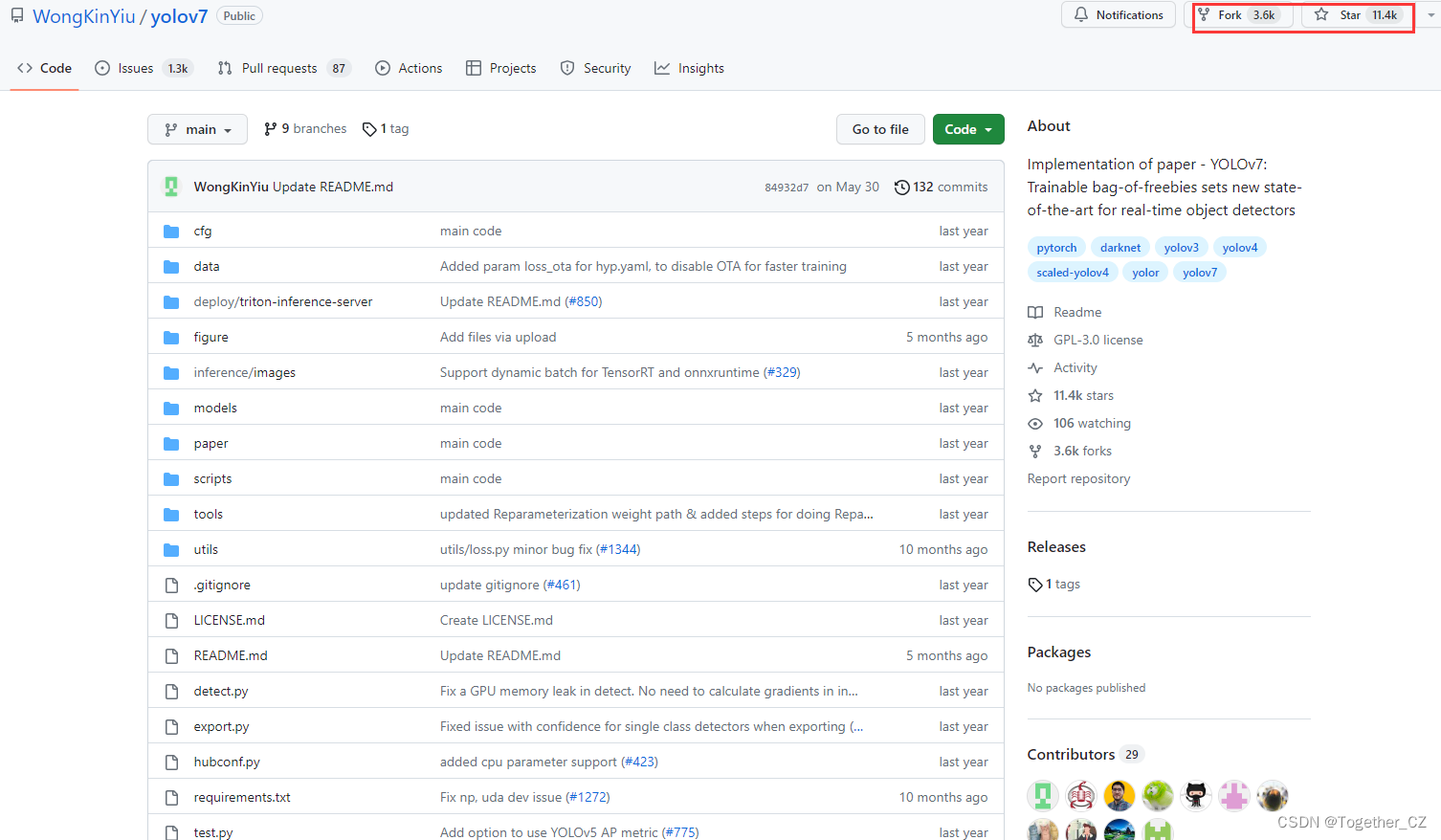1441x840 pixels.
Task: Click the models folder icon
Action: 171,408
